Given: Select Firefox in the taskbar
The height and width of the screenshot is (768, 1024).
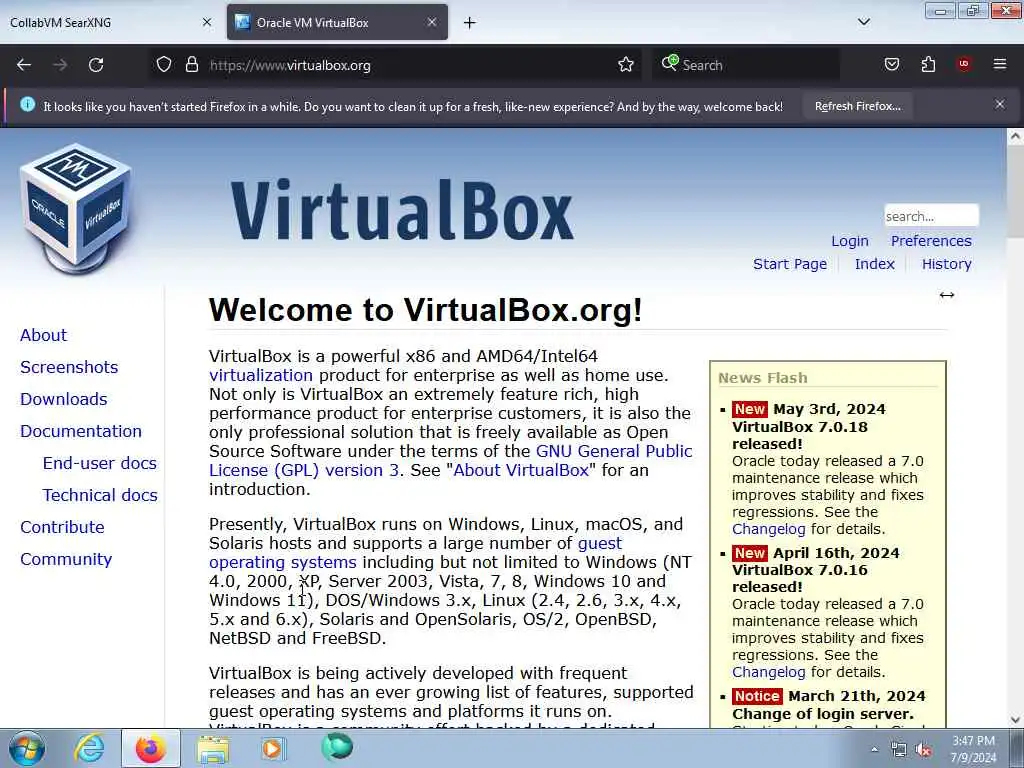Looking at the screenshot, I should (150, 748).
